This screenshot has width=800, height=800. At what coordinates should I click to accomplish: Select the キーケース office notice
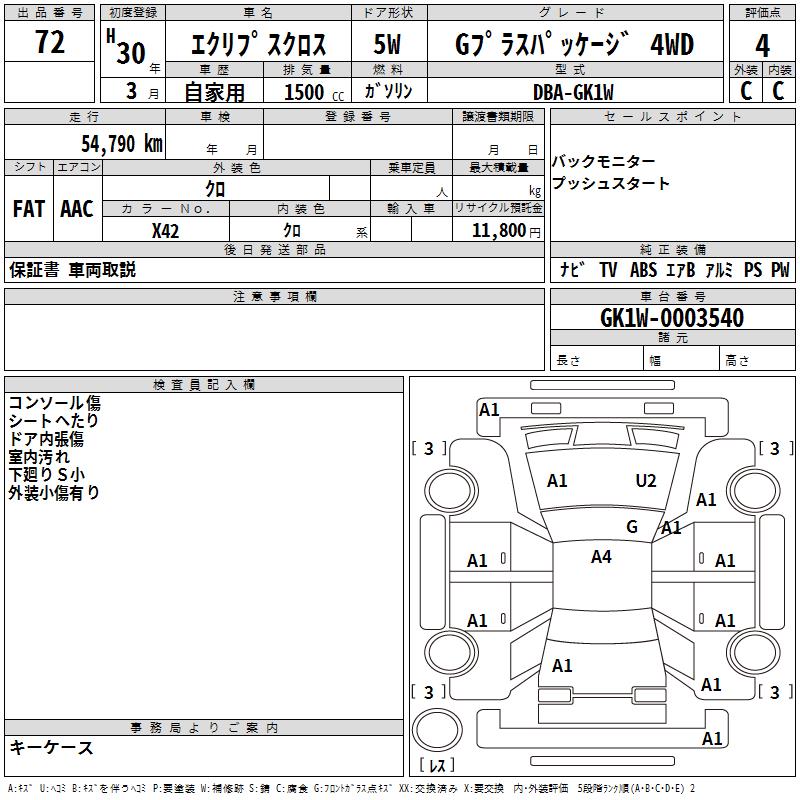(52, 747)
